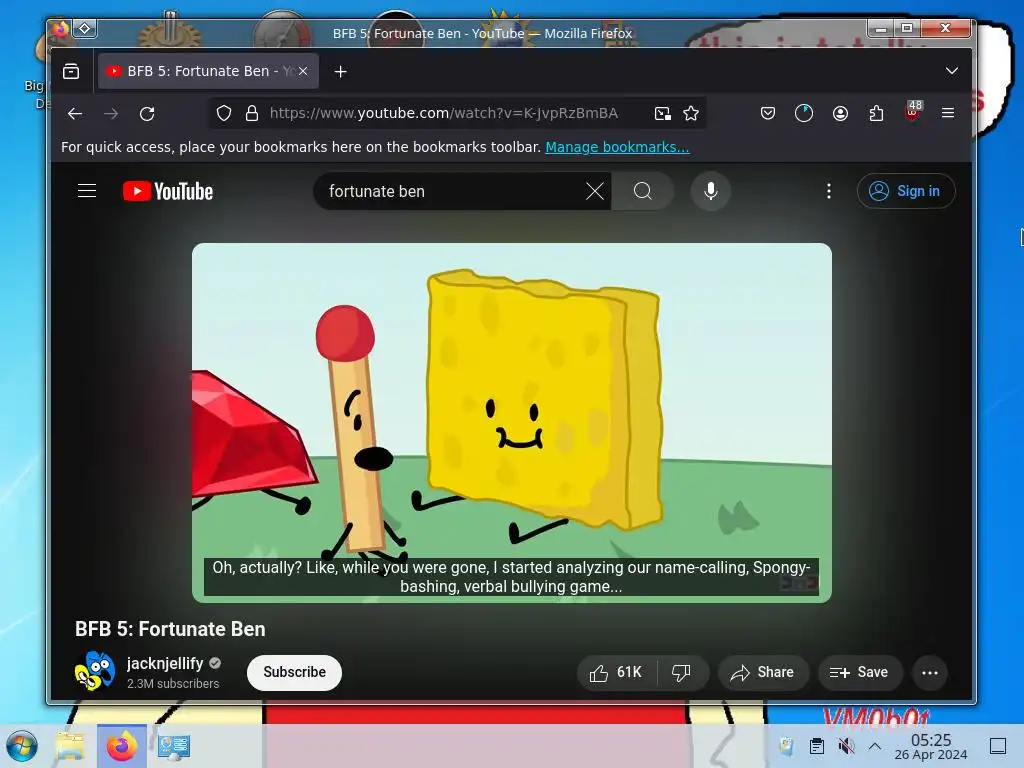Start voice search with microphone icon
This screenshot has width=1024, height=768.
(x=711, y=191)
